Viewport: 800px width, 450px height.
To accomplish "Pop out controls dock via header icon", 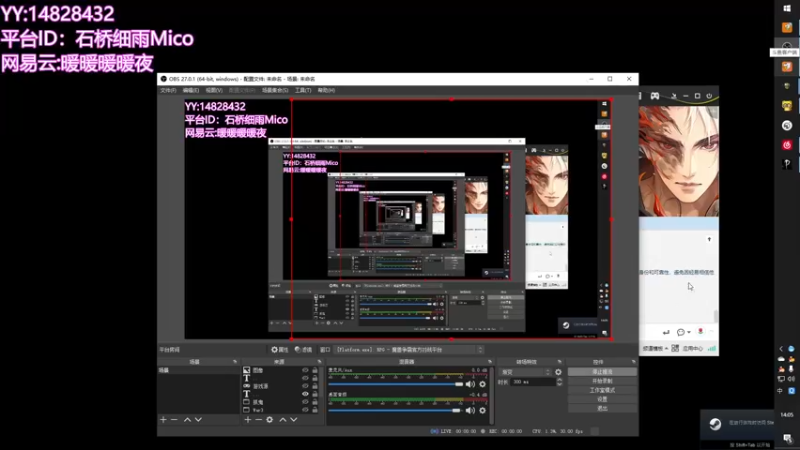I will pos(633,362).
